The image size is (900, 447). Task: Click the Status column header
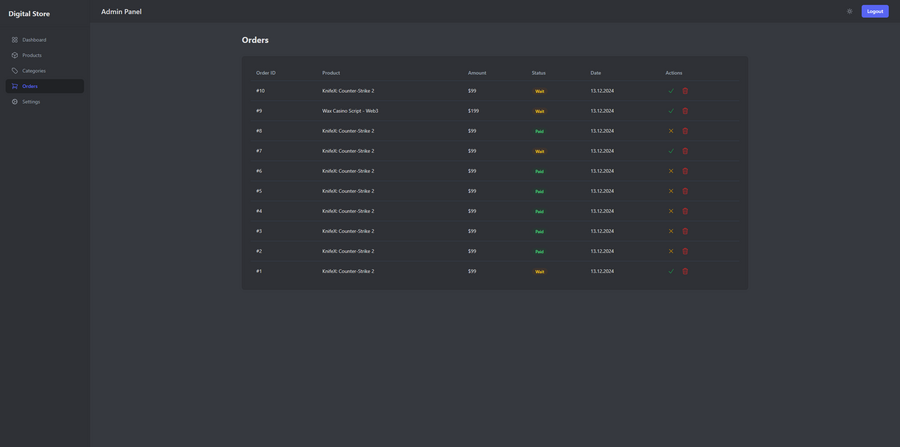point(539,73)
